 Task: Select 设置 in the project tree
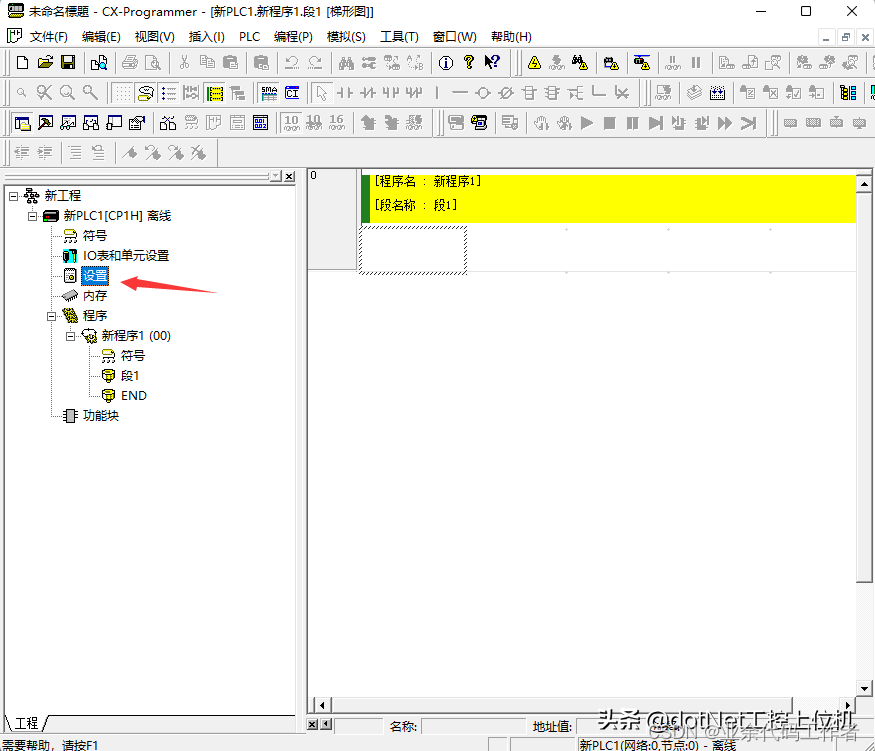pyautogui.click(x=95, y=276)
